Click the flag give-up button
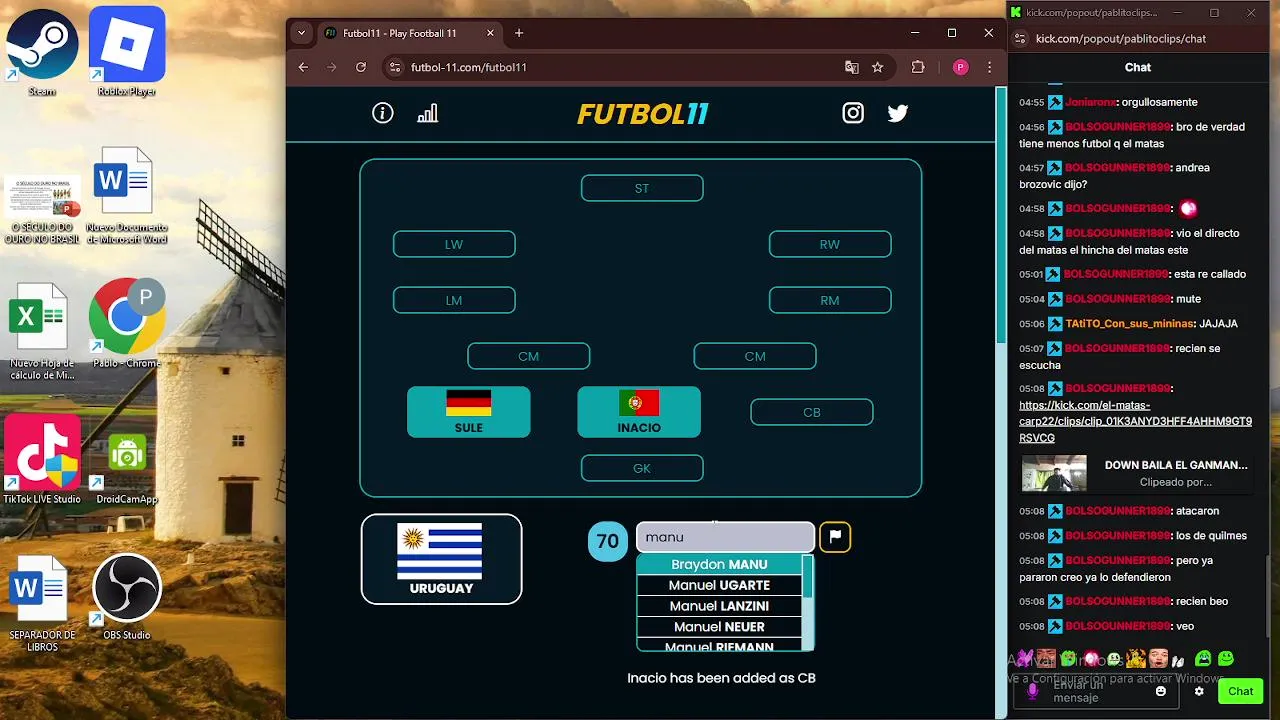 (835, 537)
